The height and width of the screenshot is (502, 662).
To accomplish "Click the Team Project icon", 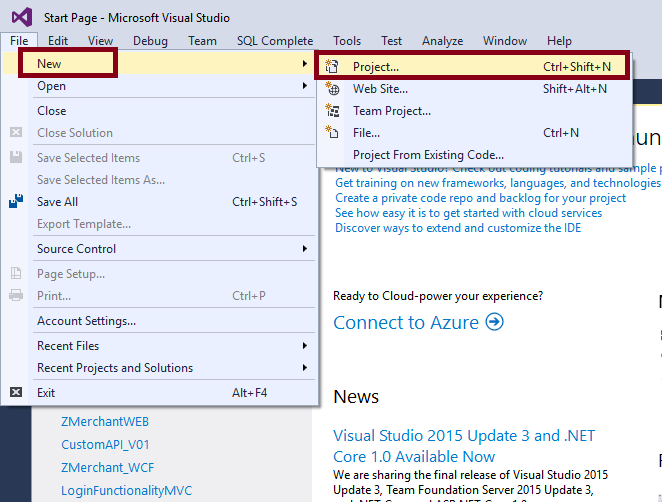I will pos(333,111).
